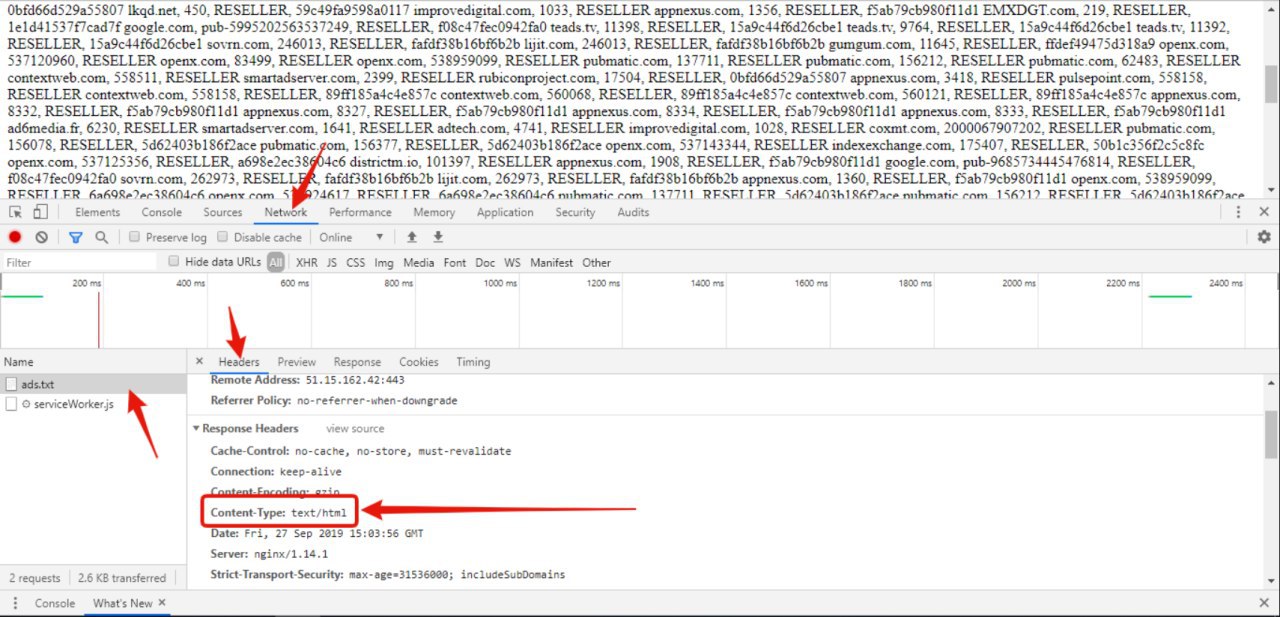
Task: Click the page vertical scrollbar thumb
Action: pyautogui.click(x=1271, y=84)
